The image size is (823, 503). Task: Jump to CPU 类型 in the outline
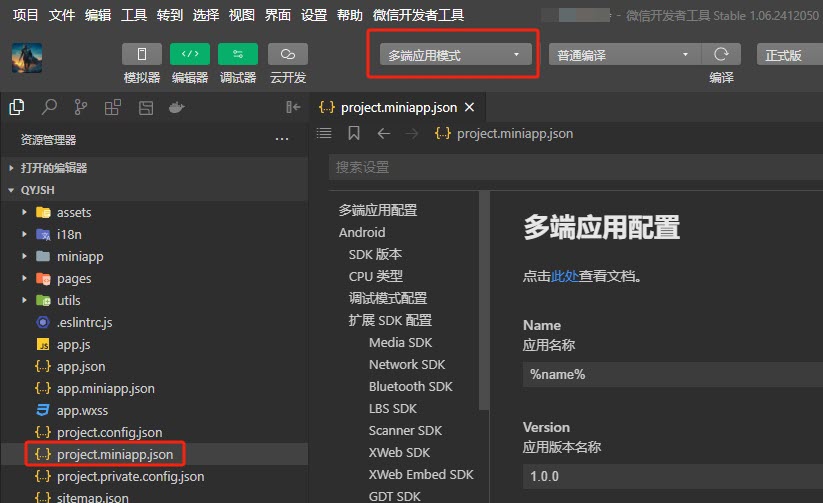click(376, 276)
